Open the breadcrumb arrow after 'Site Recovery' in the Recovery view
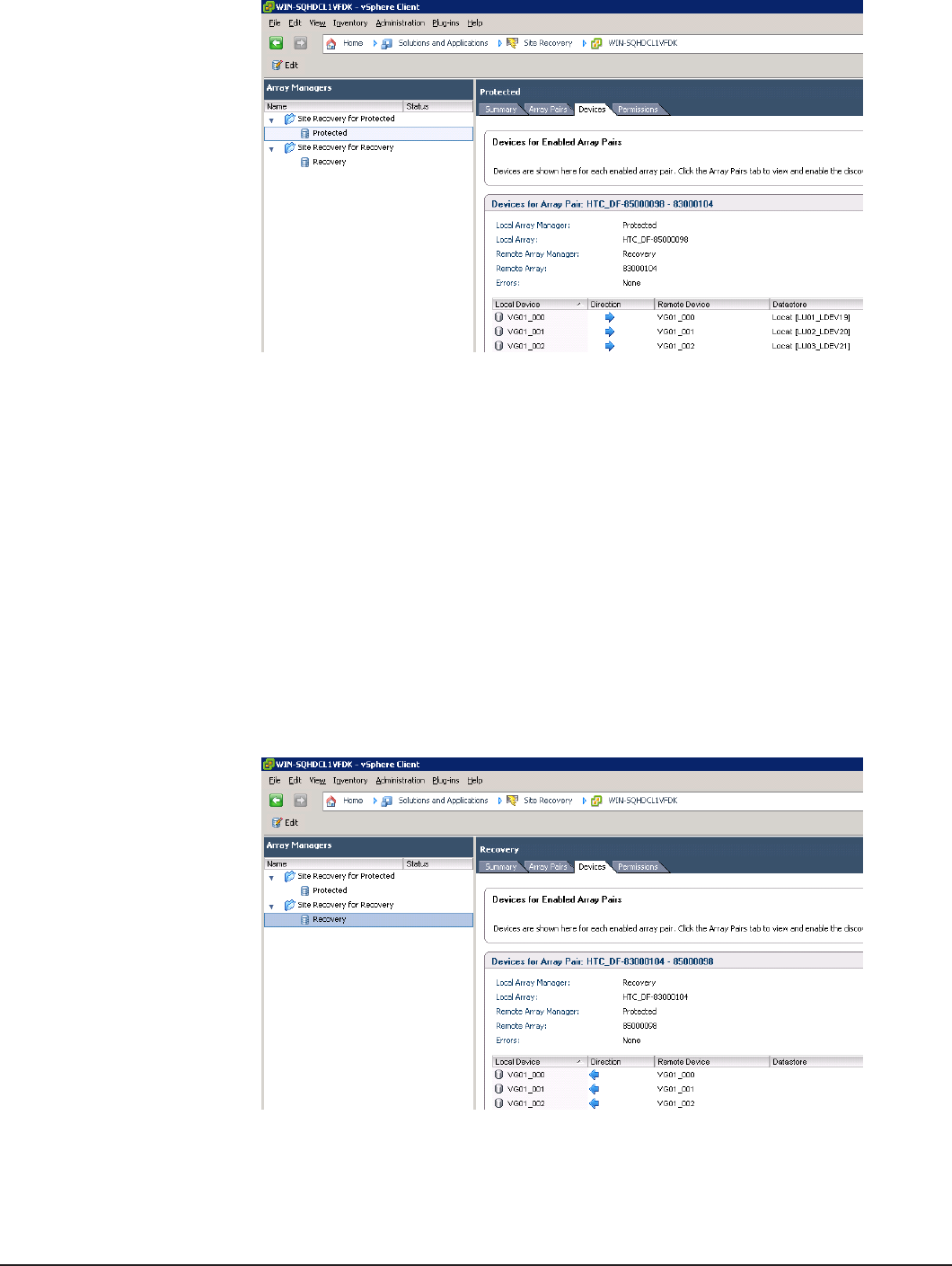 tap(584, 801)
